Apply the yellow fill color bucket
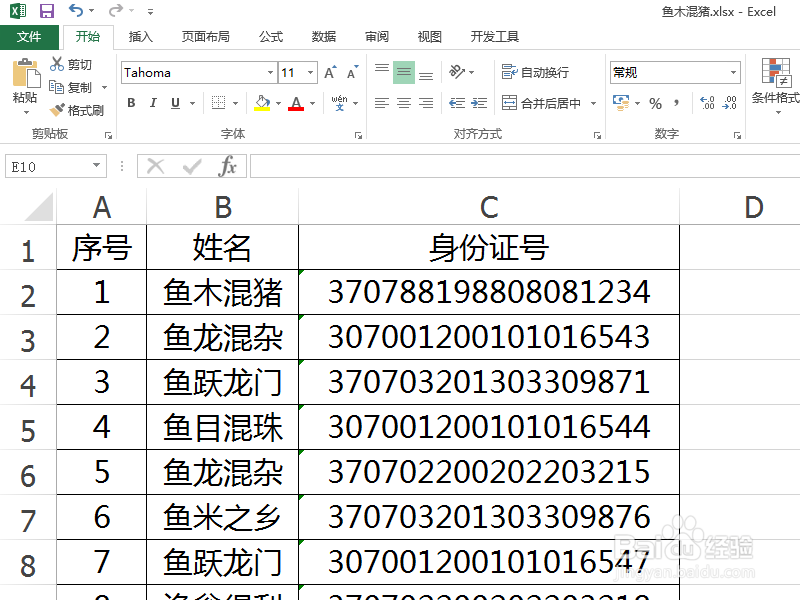The height and width of the screenshot is (600, 800). [262, 103]
